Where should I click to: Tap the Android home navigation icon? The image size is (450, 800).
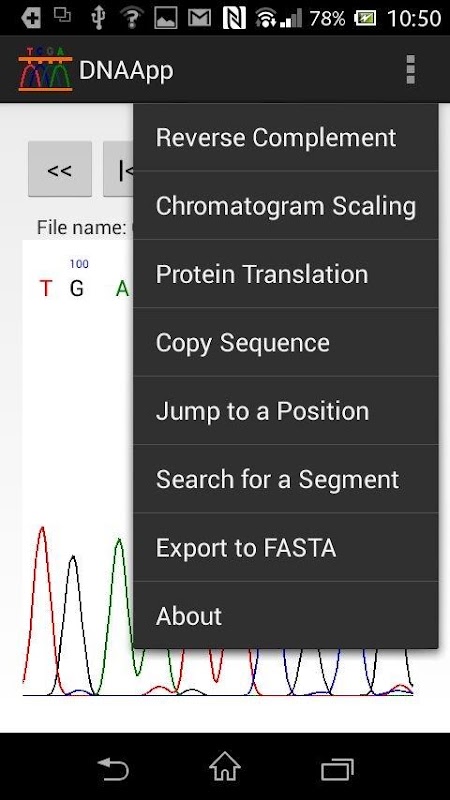tap(225, 766)
